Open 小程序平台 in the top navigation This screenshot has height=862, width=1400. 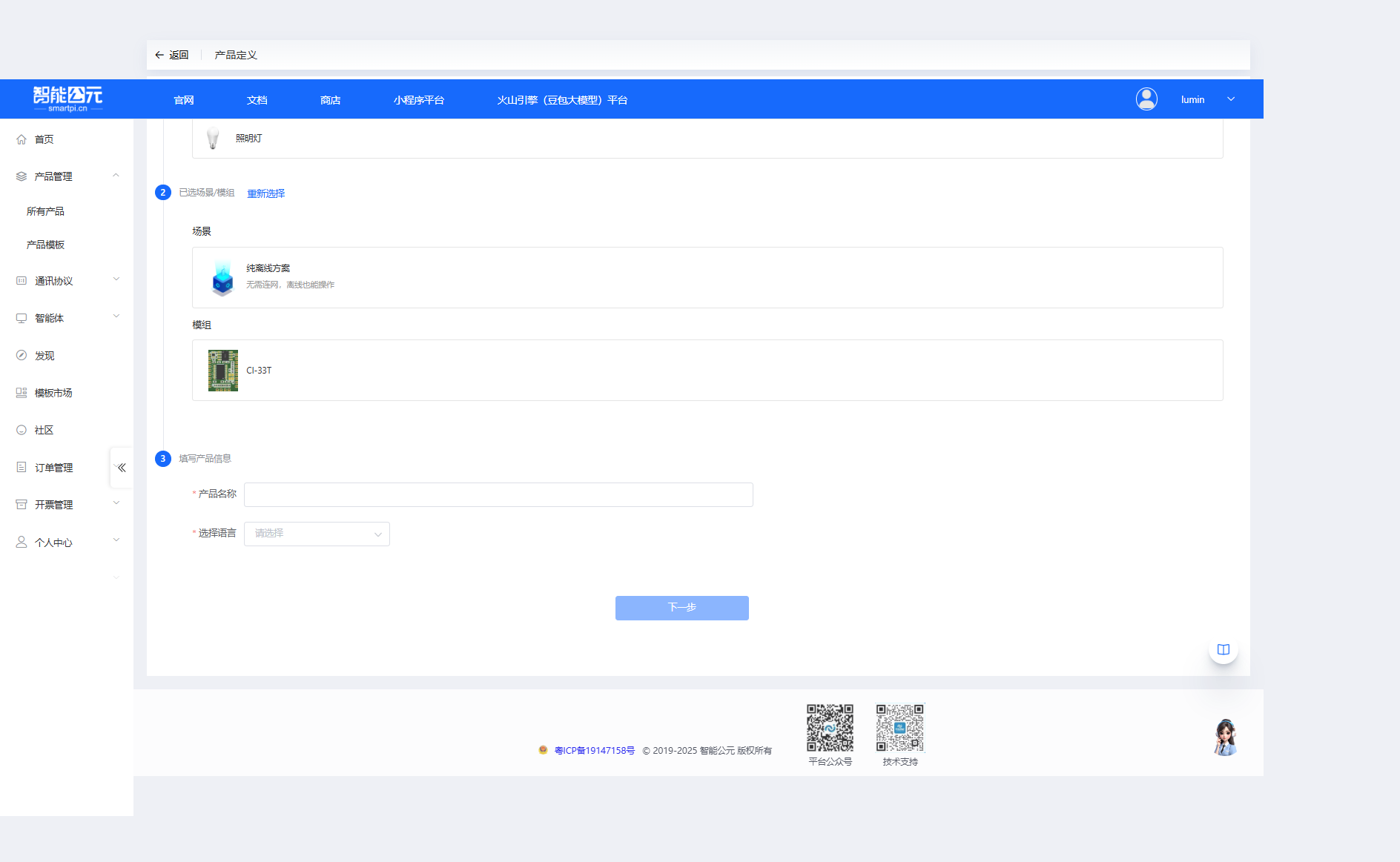pyautogui.click(x=418, y=100)
